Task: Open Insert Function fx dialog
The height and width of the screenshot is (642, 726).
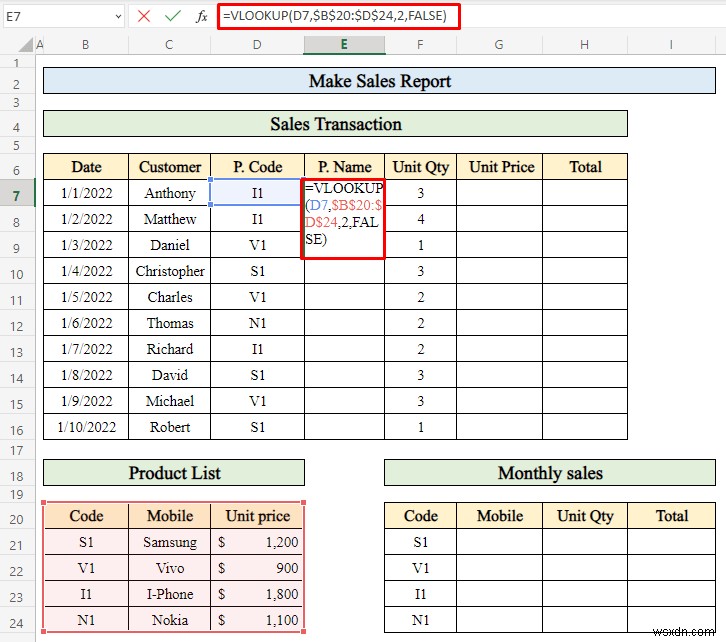Action: coord(201,17)
